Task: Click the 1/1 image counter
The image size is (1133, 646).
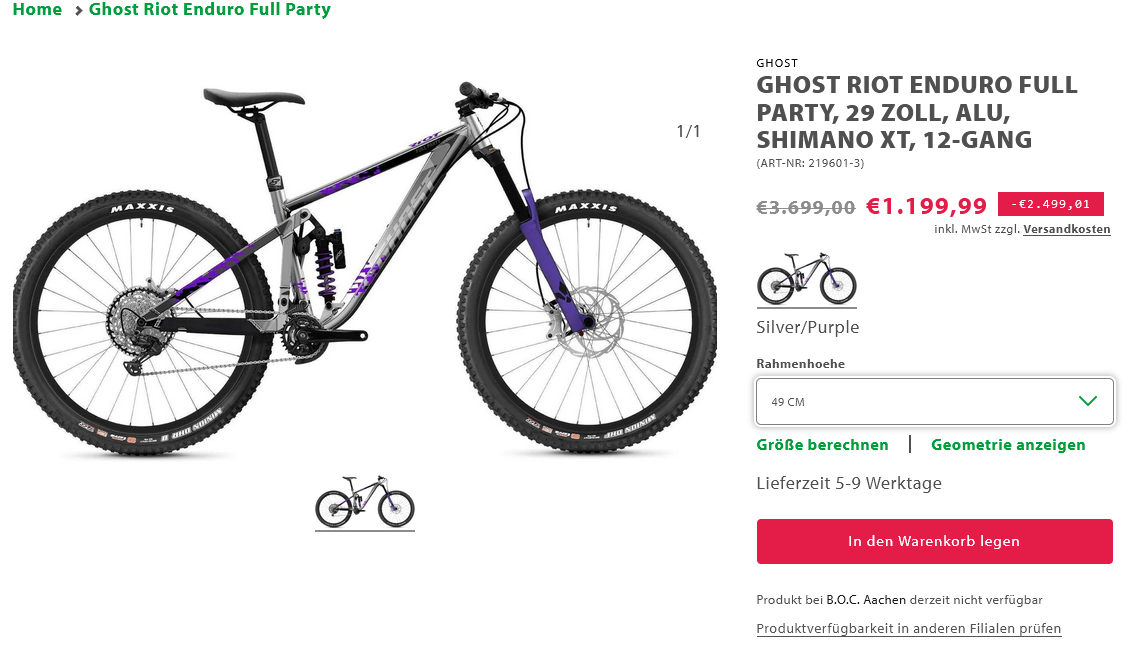Action: (x=688, y=132)
